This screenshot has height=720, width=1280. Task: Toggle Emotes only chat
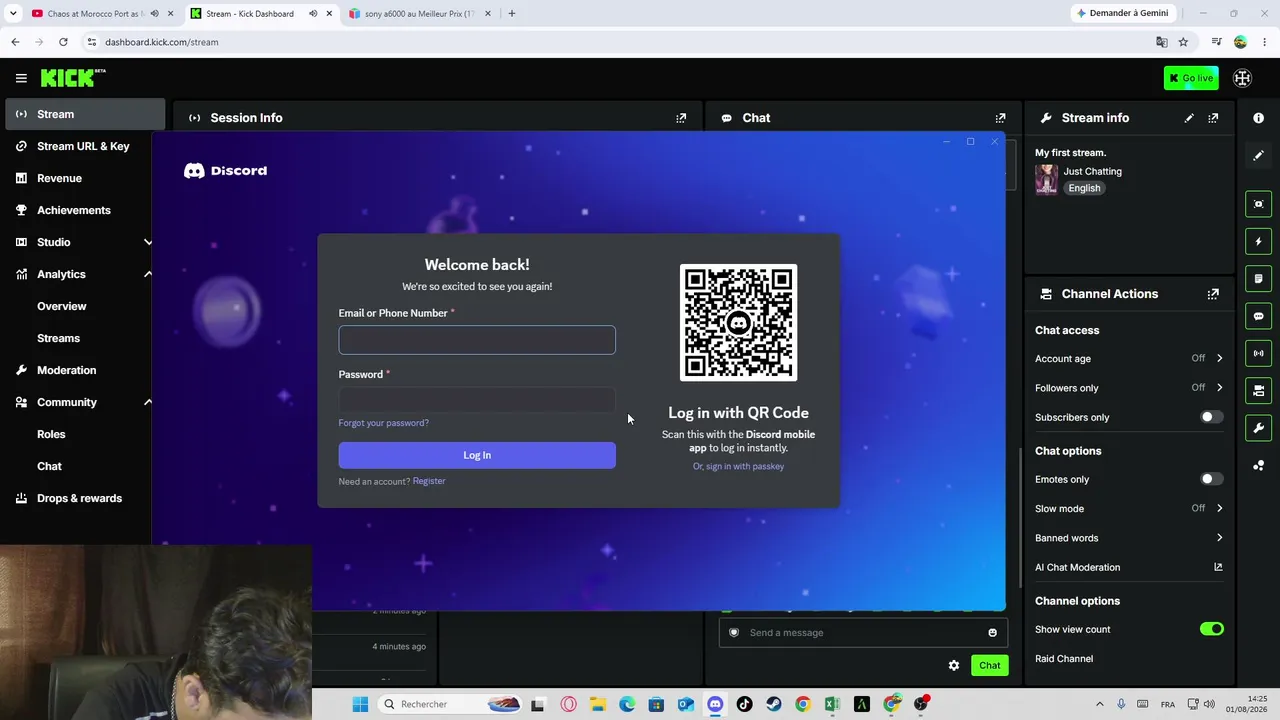pyautogui.click(x=1211, y=479)
